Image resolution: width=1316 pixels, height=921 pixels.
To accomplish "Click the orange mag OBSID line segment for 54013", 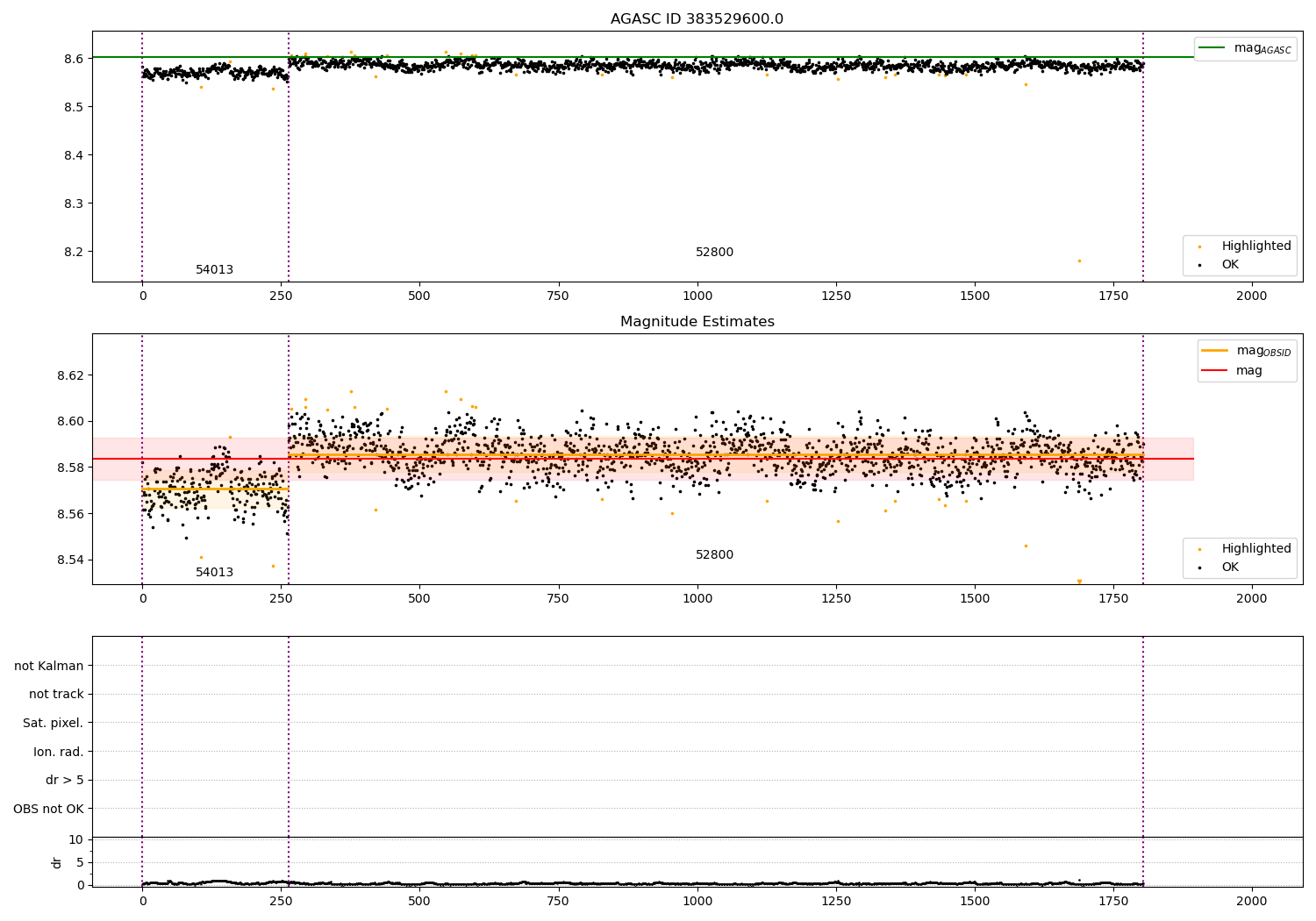I will click(x=215, y=489).
